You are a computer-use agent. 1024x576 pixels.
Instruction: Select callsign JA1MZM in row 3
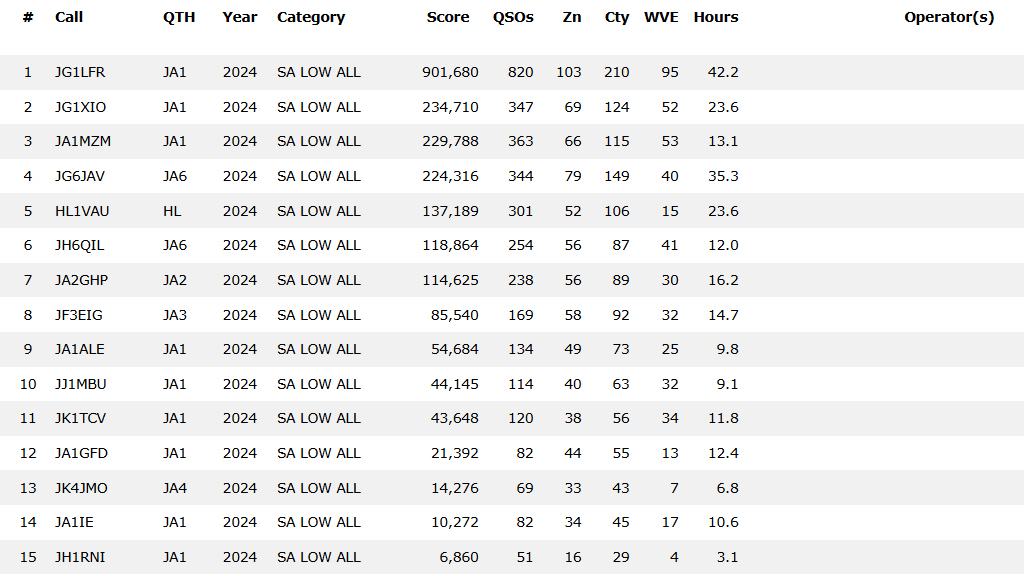point(83,141)
